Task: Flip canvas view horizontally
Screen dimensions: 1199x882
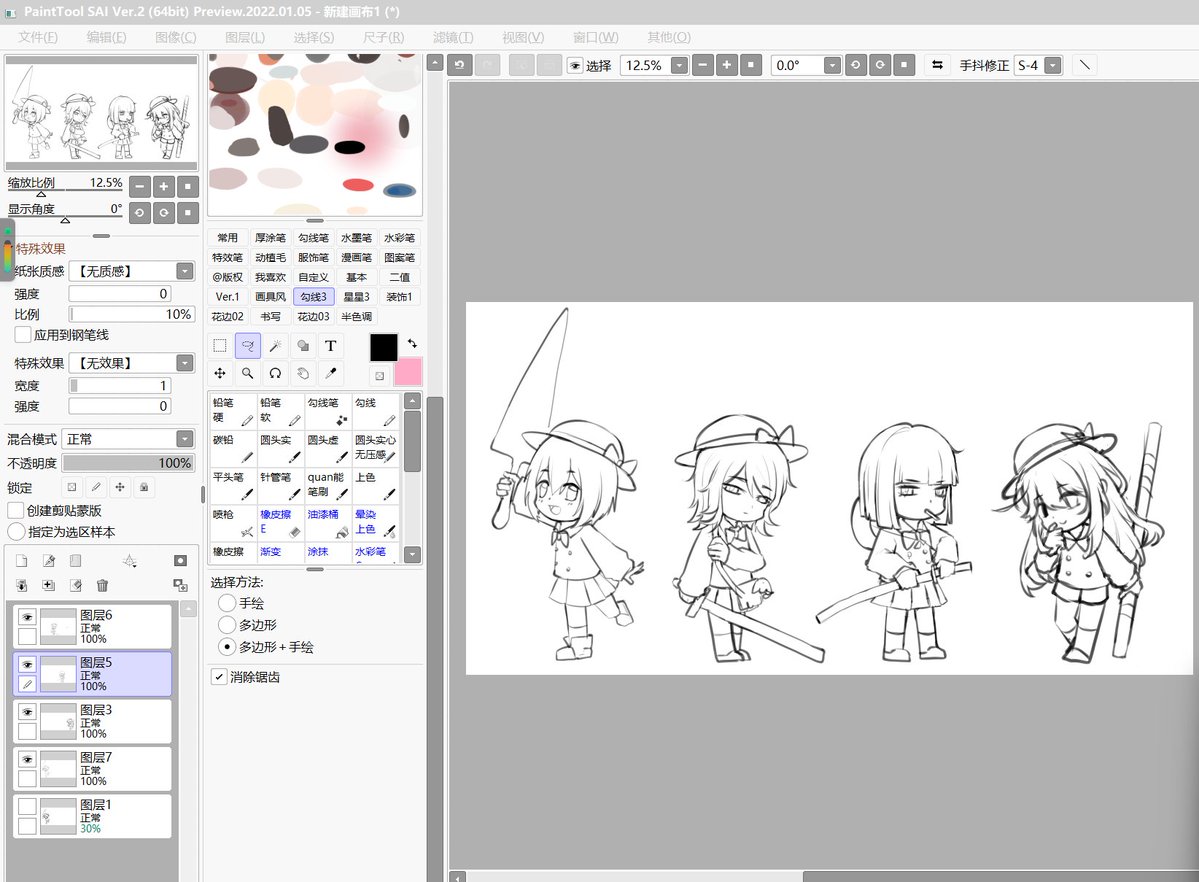Action: tap(937, 65)
